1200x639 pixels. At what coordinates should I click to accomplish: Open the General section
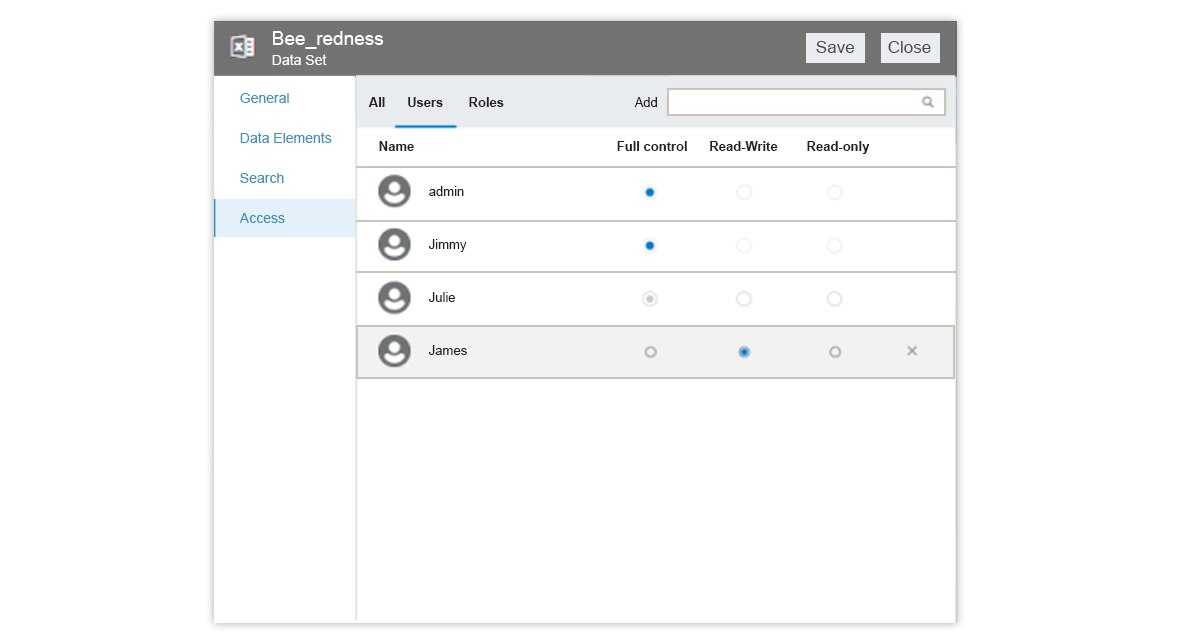tap(265, 98)
